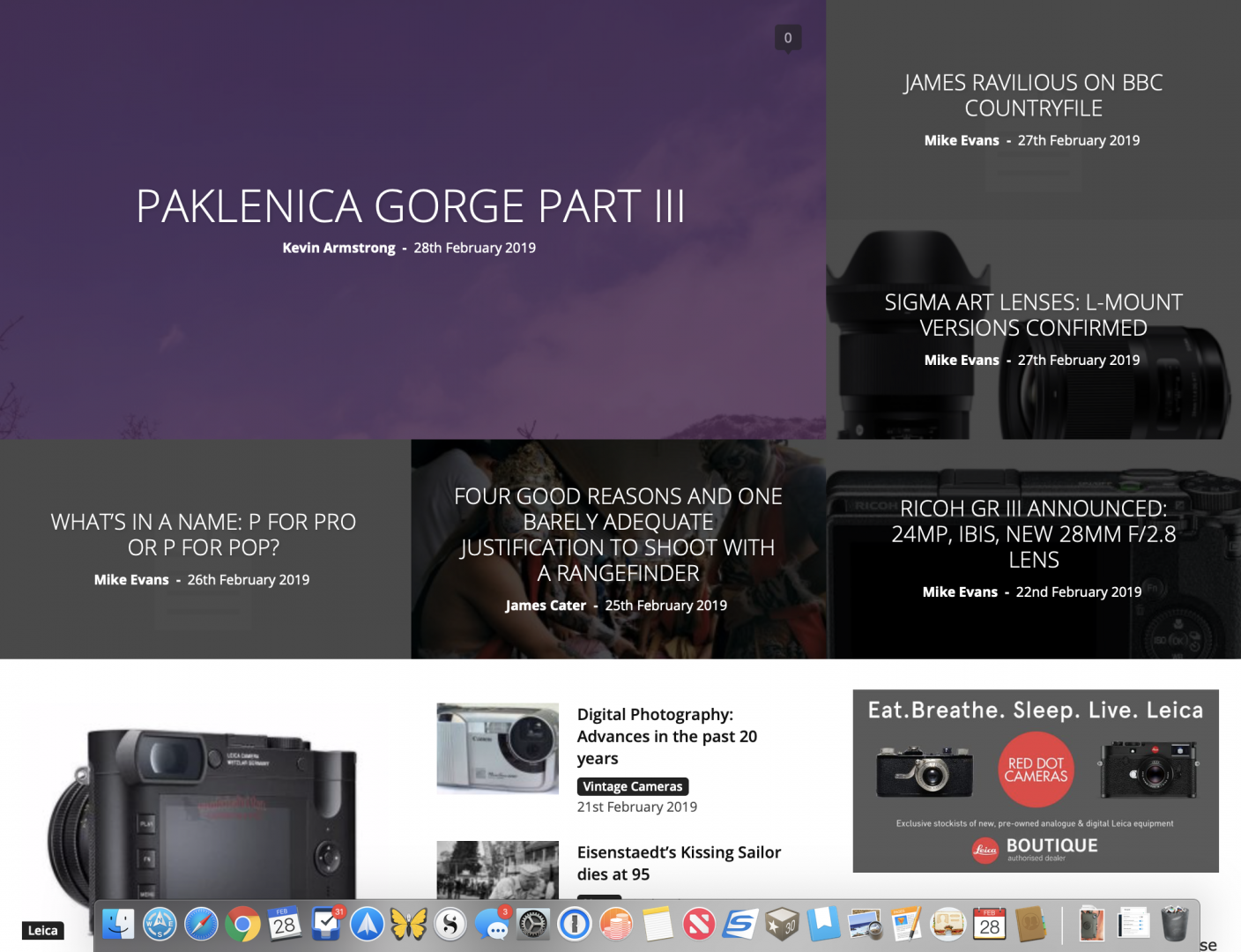Open the task app with 31 badge
Viewport: 1241px width, 952px height.
(326, 924)
